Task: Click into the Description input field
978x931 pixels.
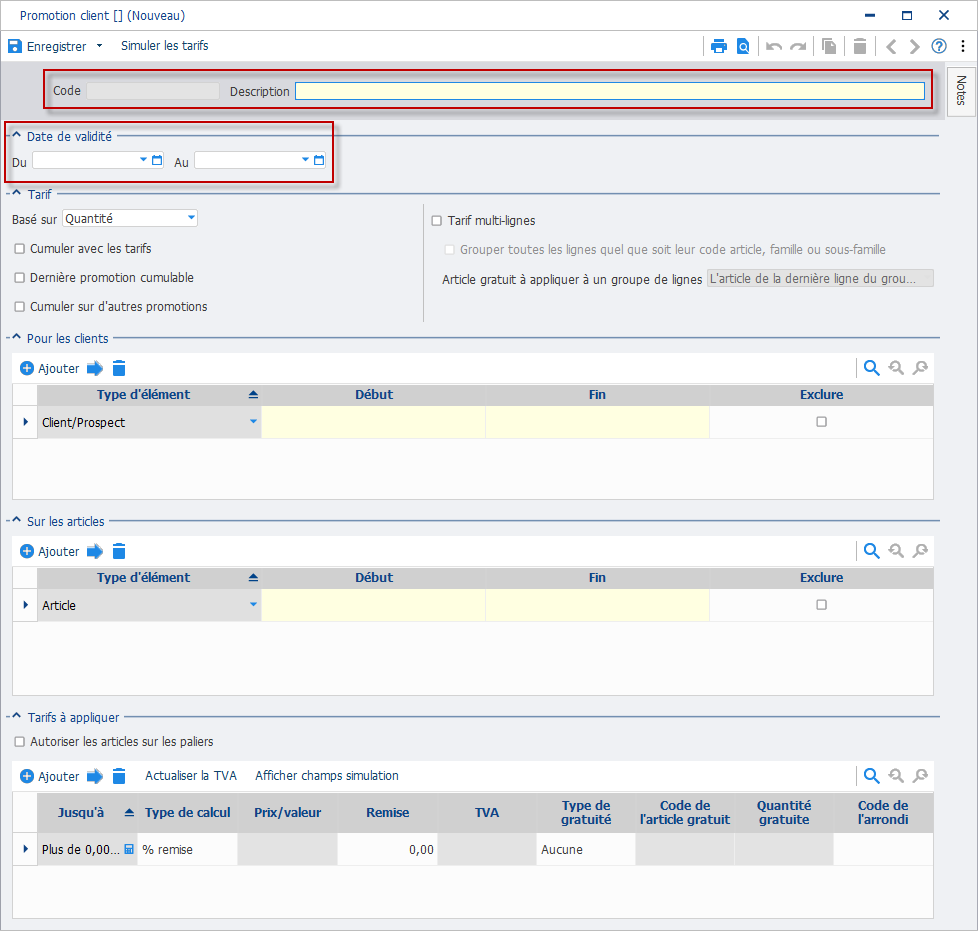Action: (609, 91)
